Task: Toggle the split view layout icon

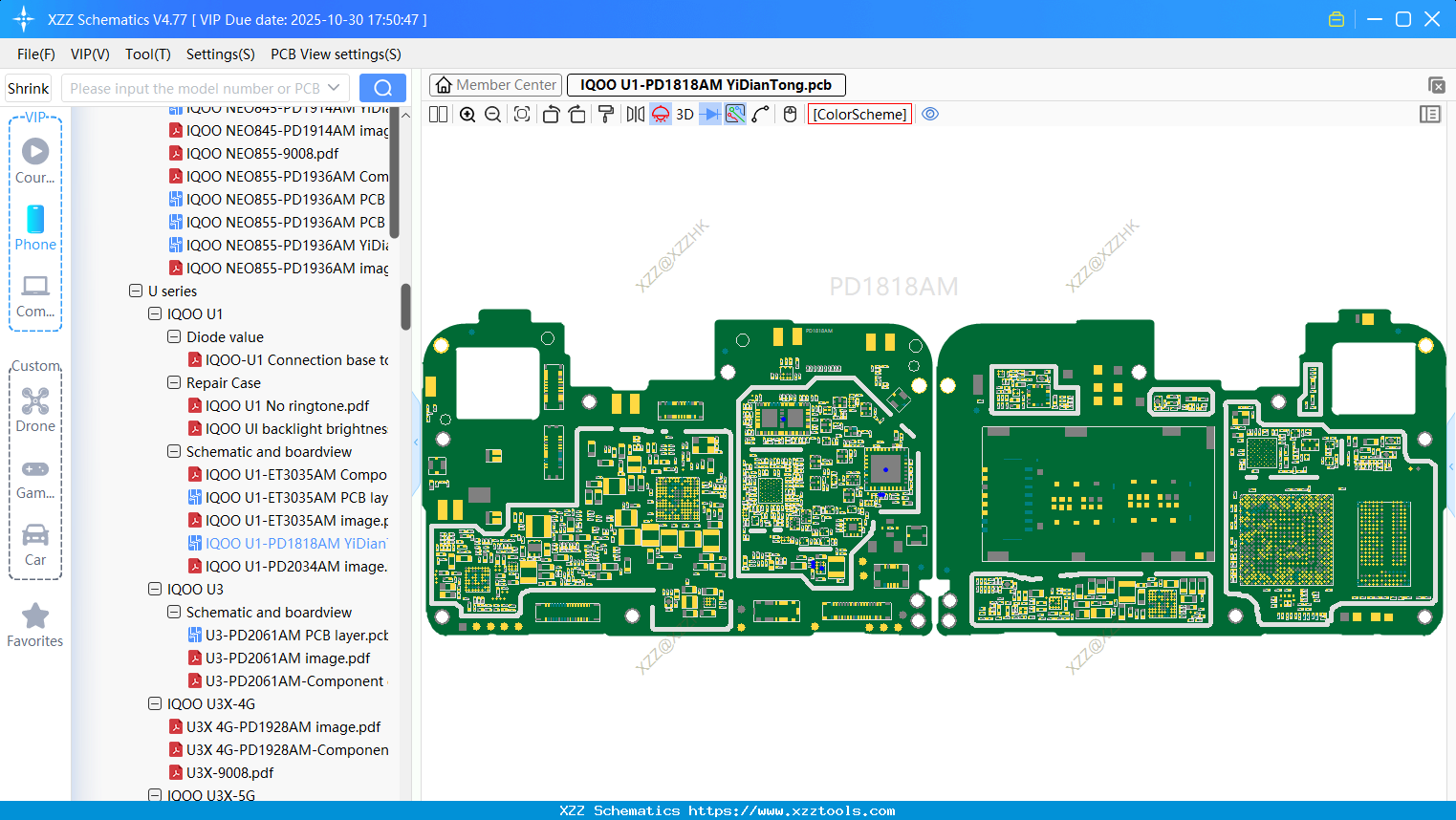Action: [x=439, y=115]
